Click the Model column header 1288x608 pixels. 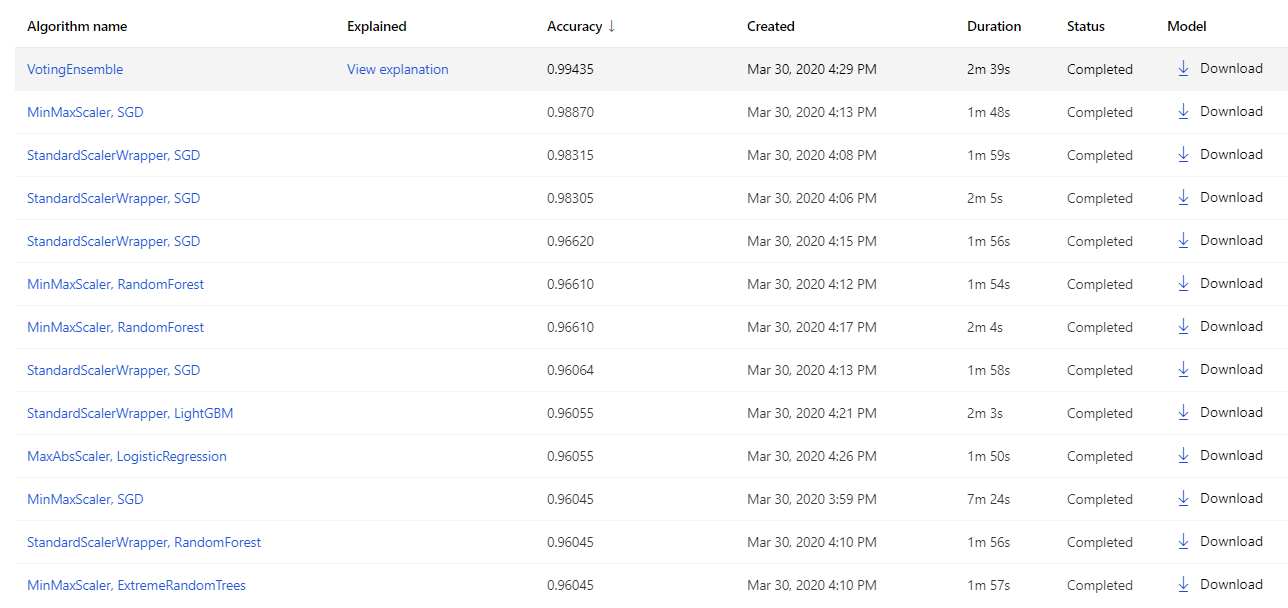[1186, 26]
